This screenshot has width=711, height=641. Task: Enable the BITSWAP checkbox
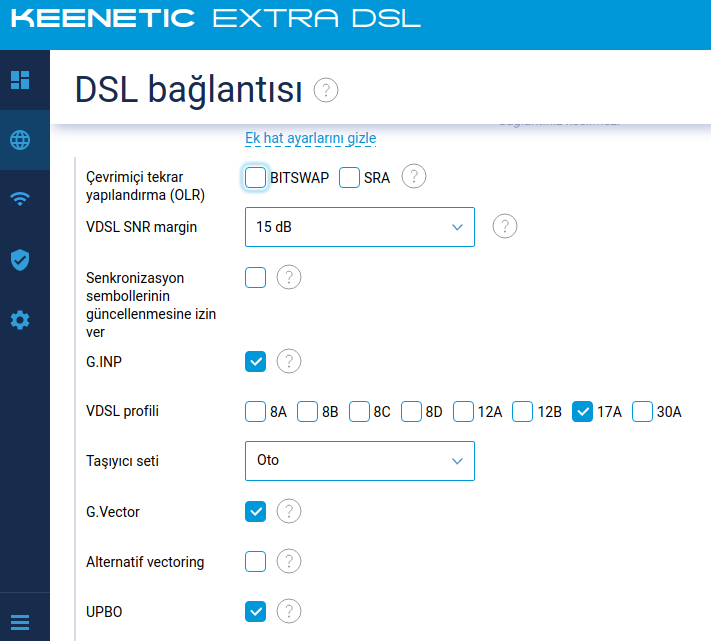pyautogui.click(x=255, y=177)
